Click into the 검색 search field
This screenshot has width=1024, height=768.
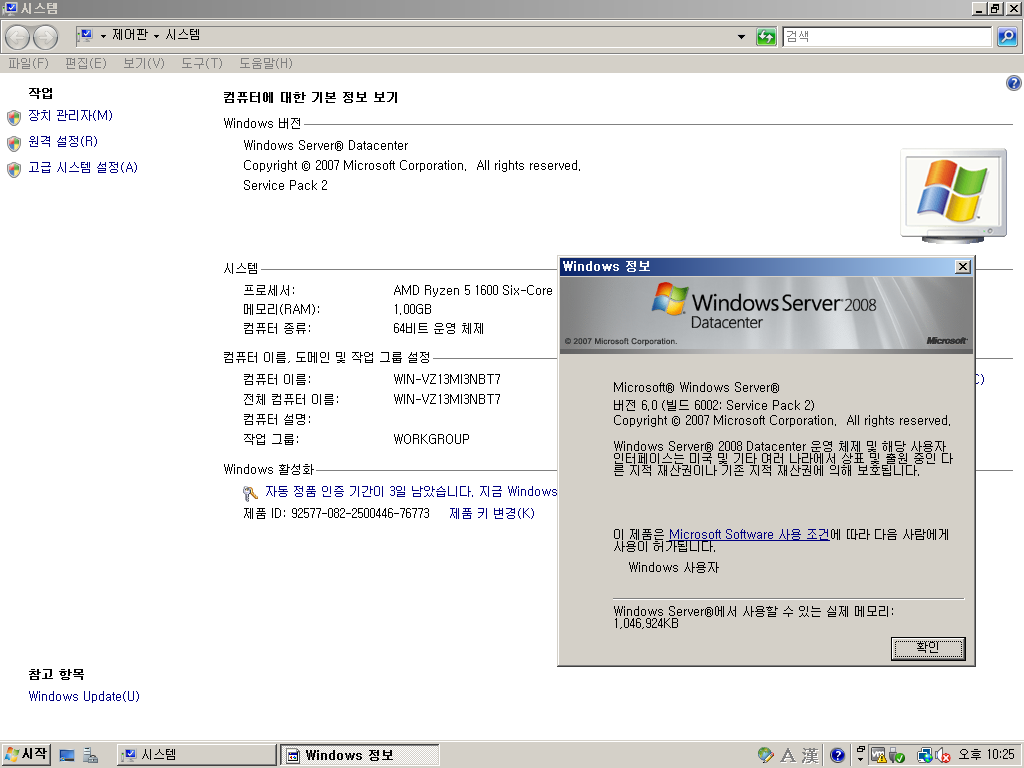pos(887,37)
